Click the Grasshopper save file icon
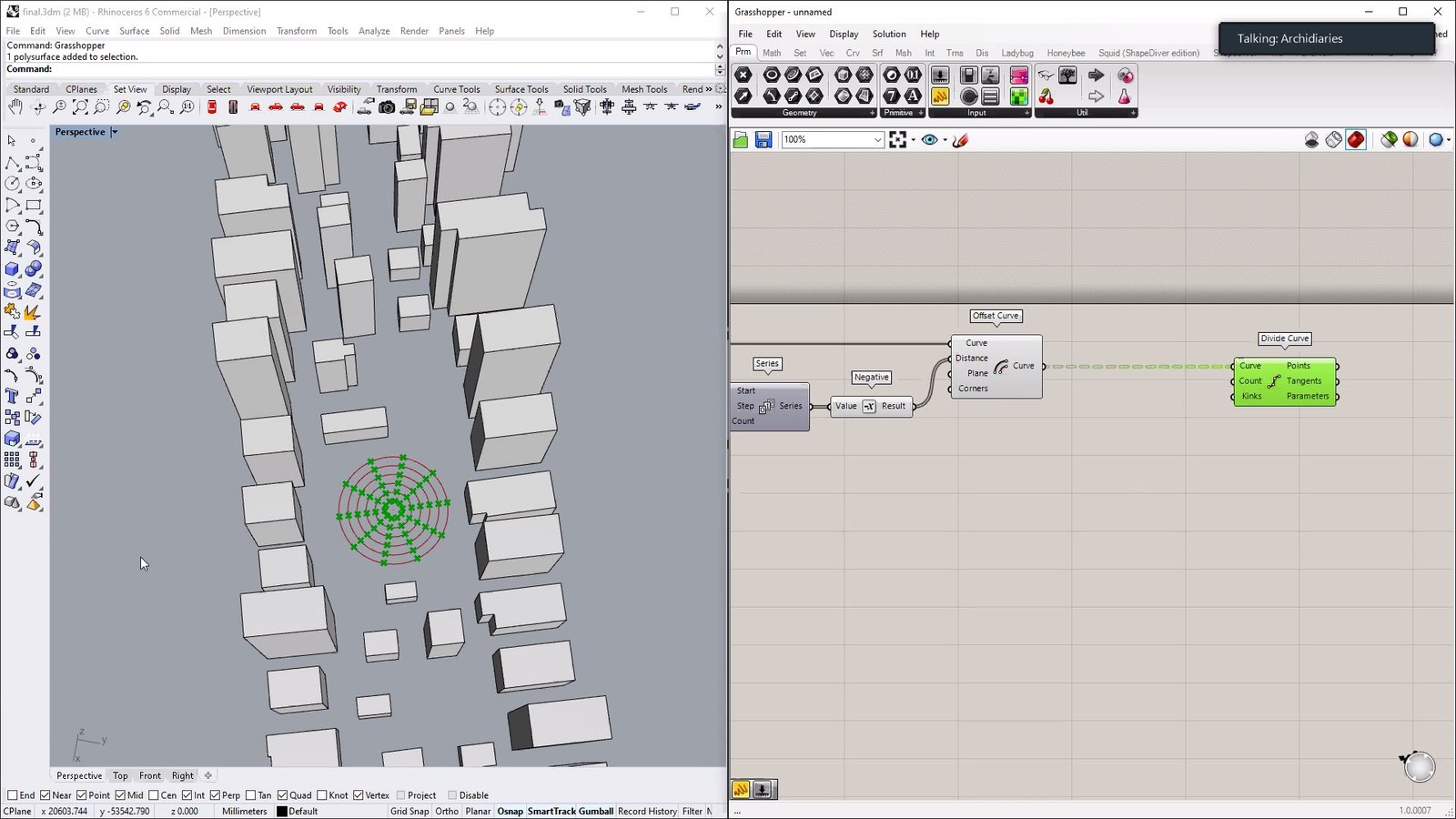Image resolution: width=1456 pixels, height=819 pixels. 763,140
